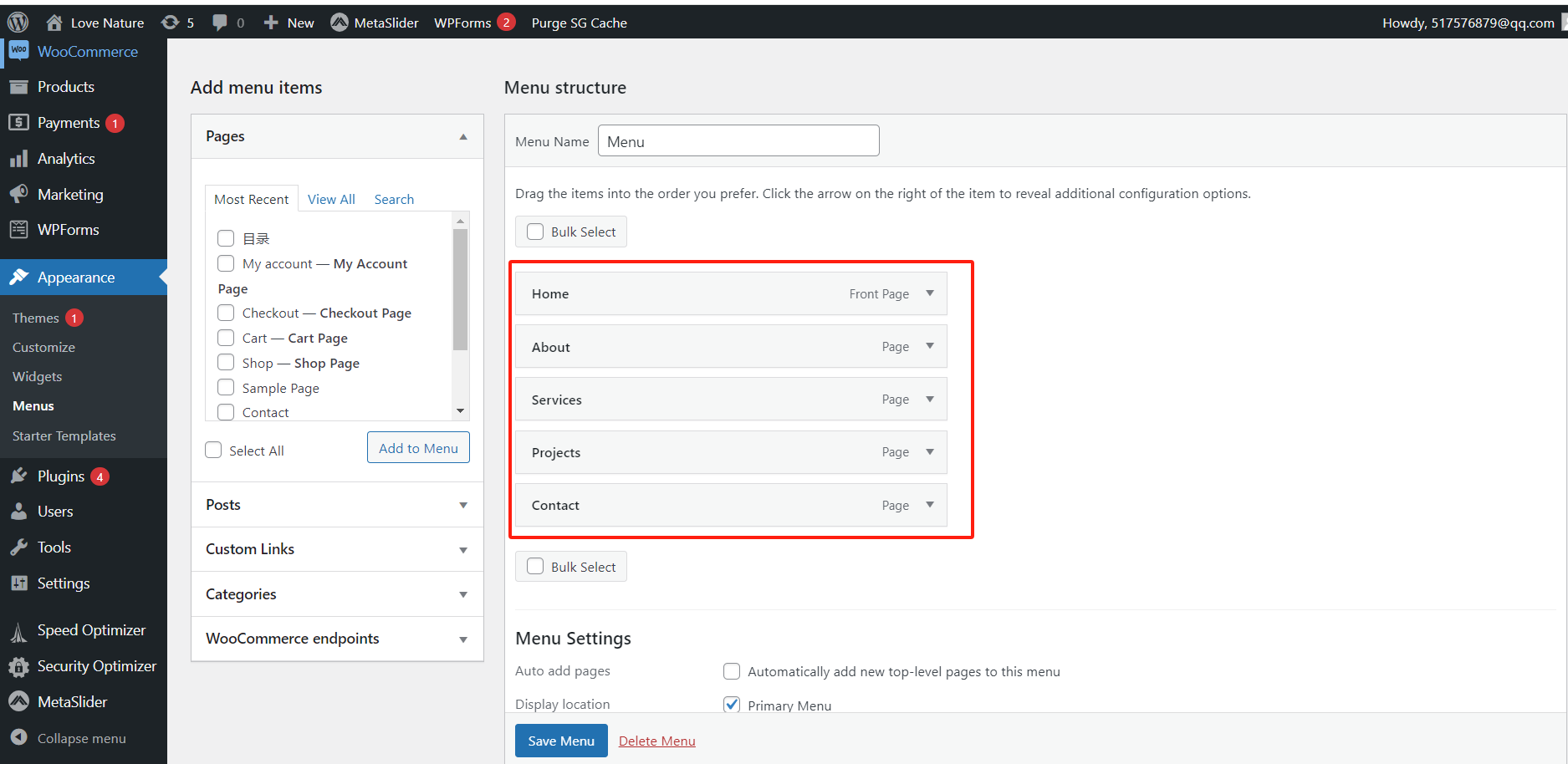1568x764 pixels.
Task: Click the Save Menu button
Action: (561, 741)
